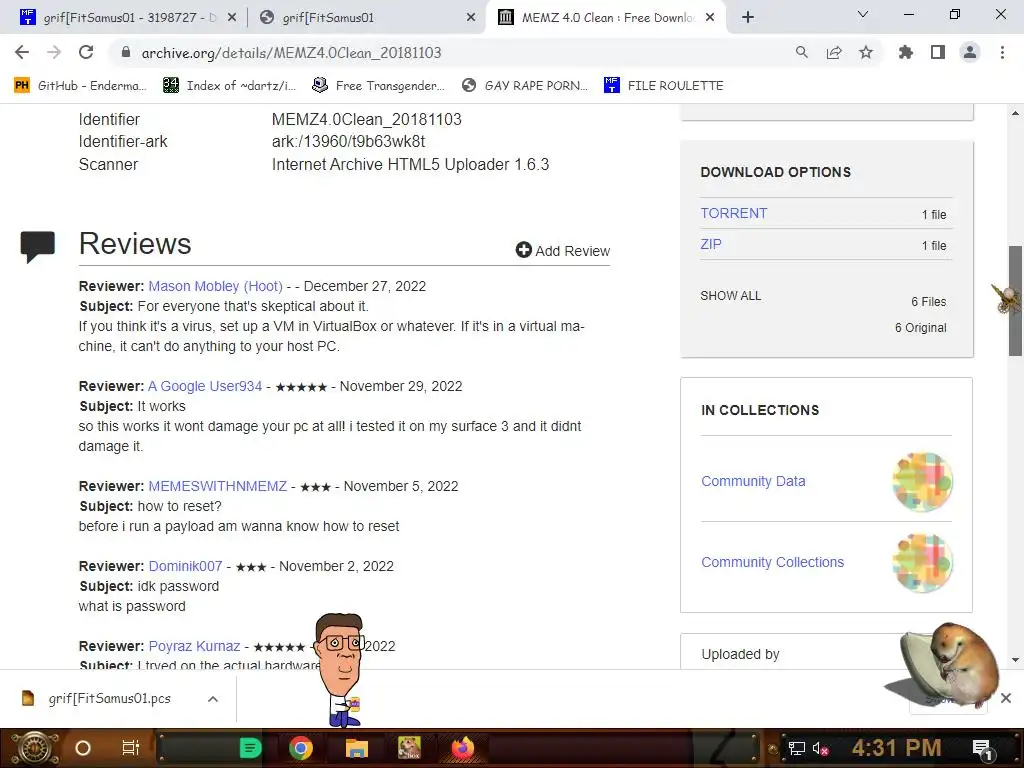Download the TORRENT option
This screenshot has width=1024, height=768.
click(x=734, y=213)
